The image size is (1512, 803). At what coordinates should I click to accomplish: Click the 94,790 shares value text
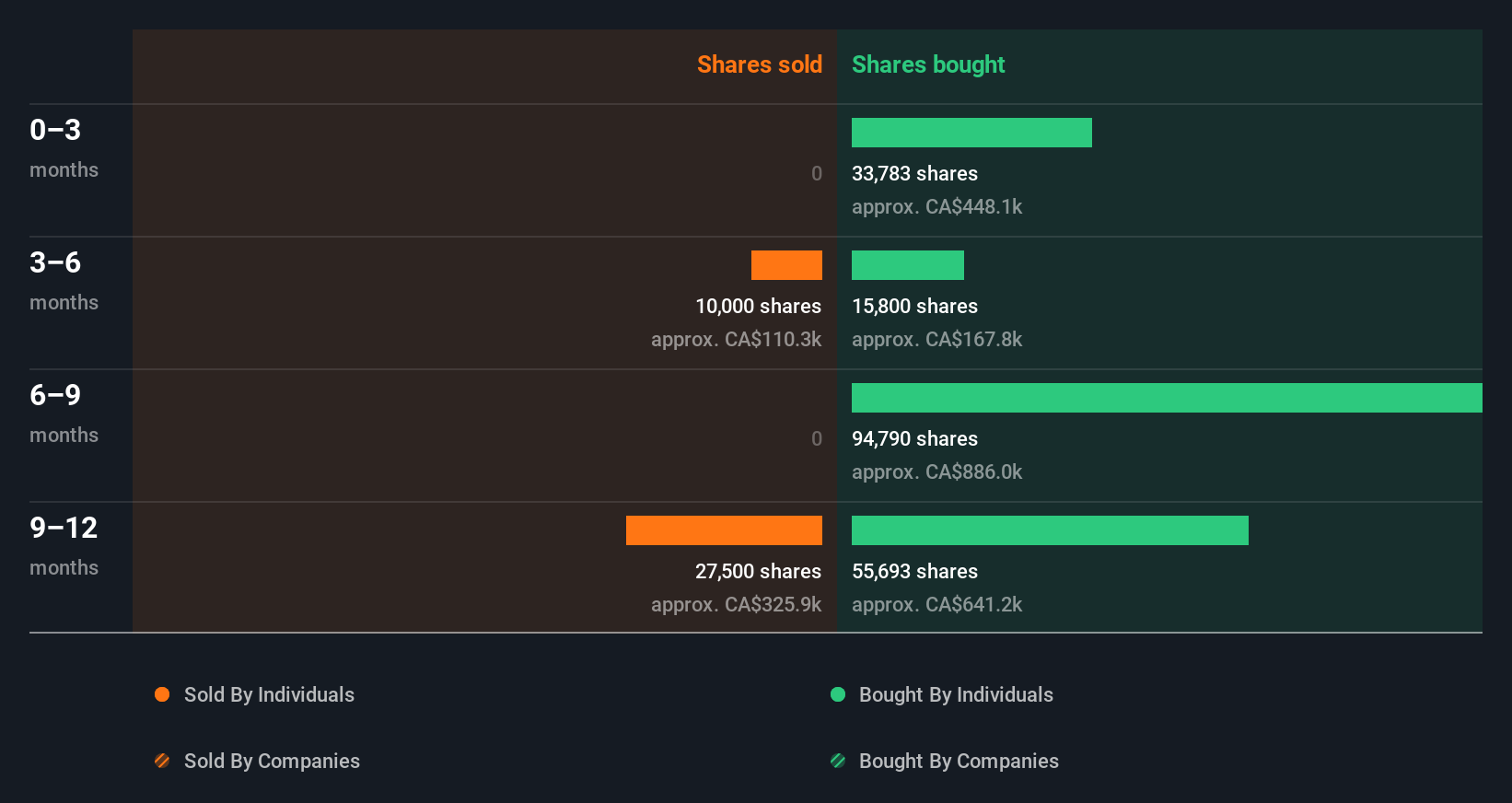tap(914, 438)
